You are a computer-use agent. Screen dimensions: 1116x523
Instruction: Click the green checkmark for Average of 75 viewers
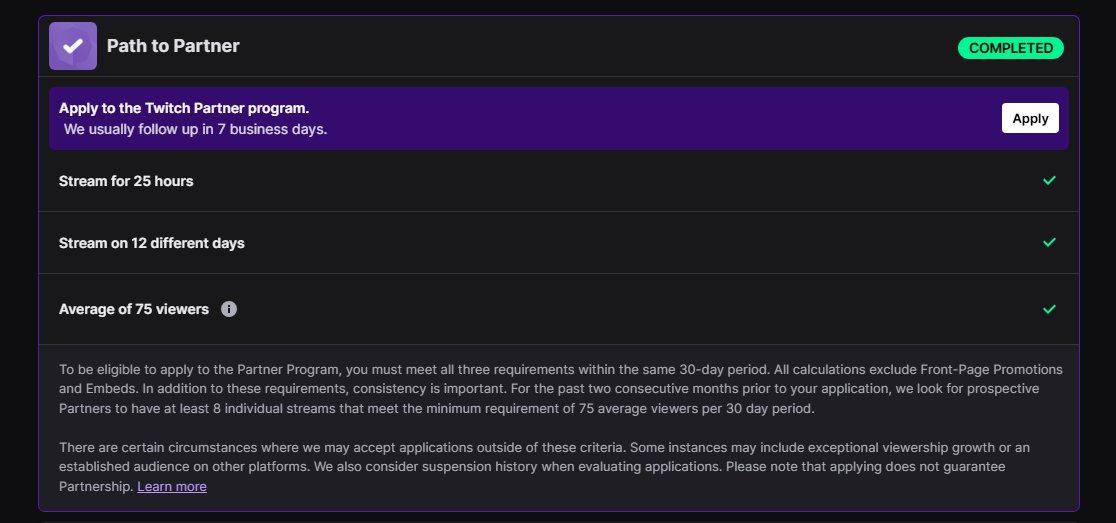pyautogui.click(x=1049, y=310)
